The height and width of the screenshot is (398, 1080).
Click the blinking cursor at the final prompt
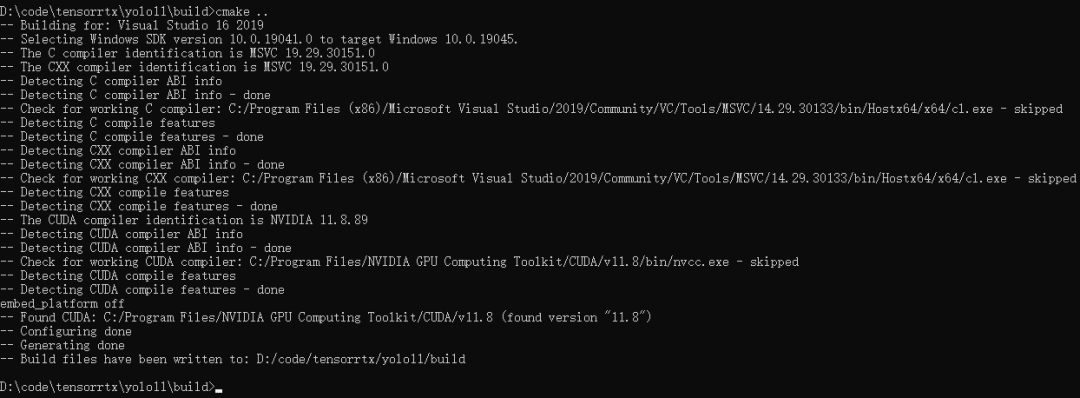pyautogui.click(x=218, y=390)
